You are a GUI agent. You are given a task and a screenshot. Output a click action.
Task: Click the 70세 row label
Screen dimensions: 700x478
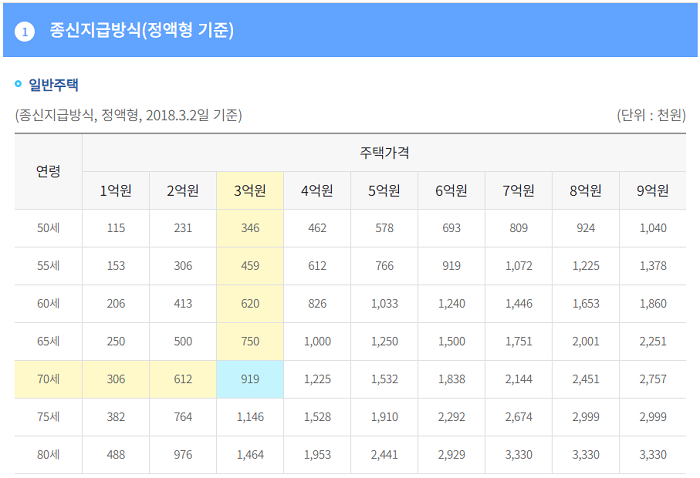48,379
